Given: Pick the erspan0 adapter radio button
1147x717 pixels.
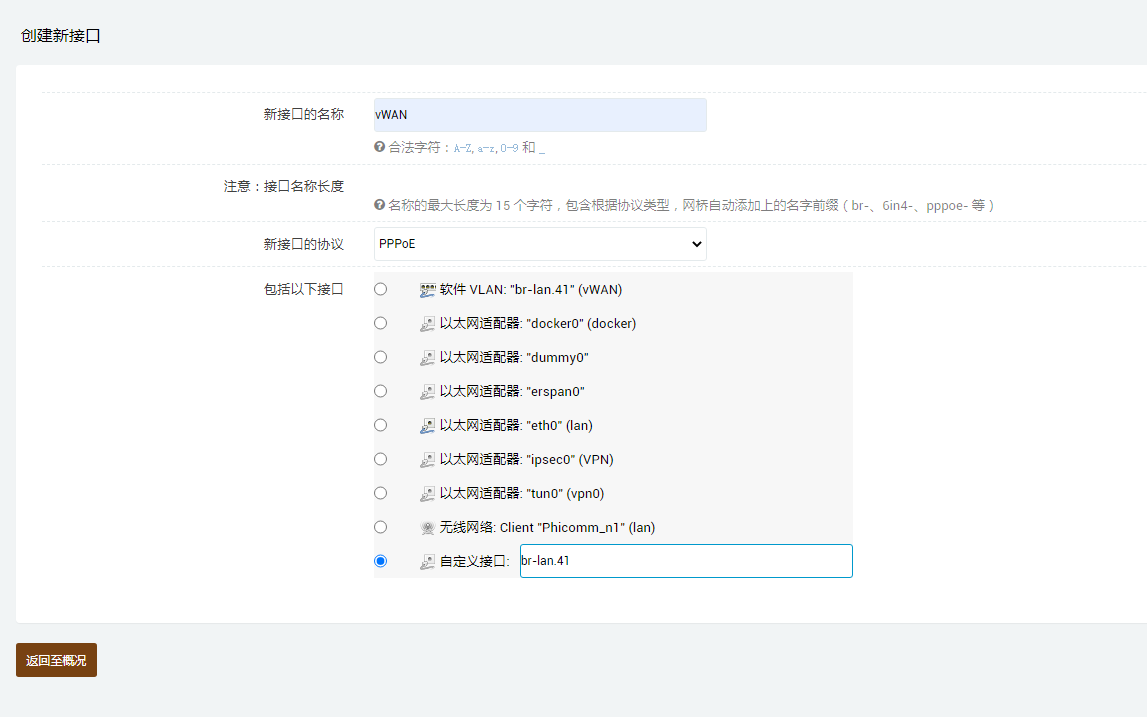Looking at the screenshot, I should [380, 391].
